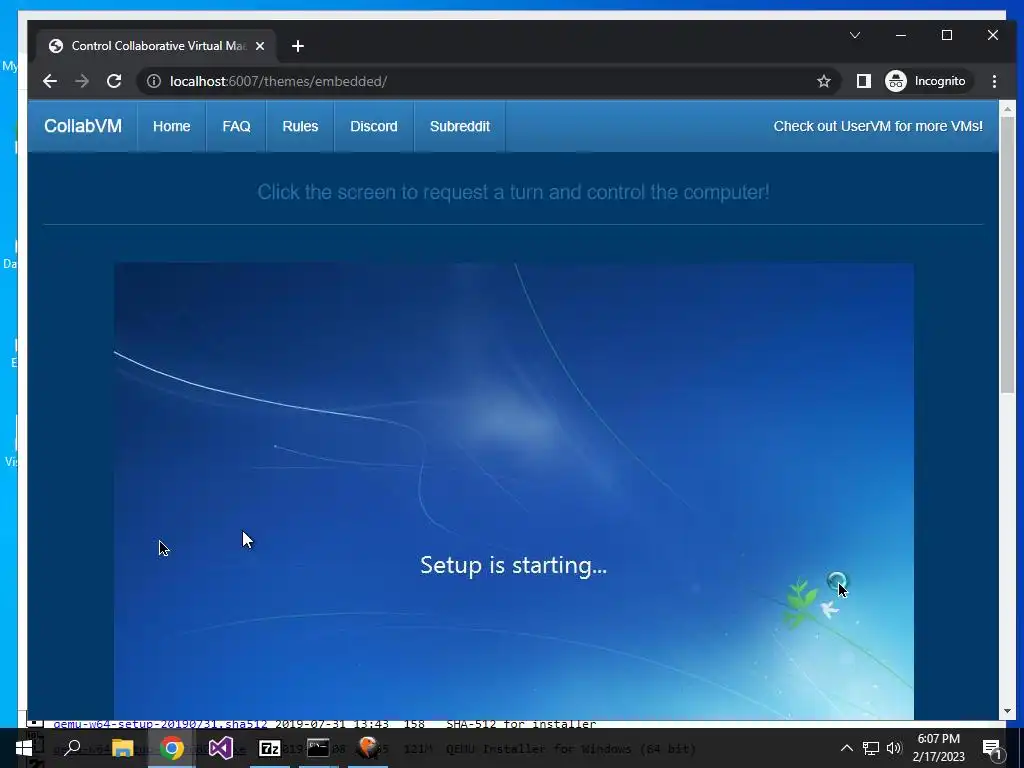This screenshot has width=1024, height=768.
Task: Close the Control Collaborative Virtual Machine tab
Action: 260,46
